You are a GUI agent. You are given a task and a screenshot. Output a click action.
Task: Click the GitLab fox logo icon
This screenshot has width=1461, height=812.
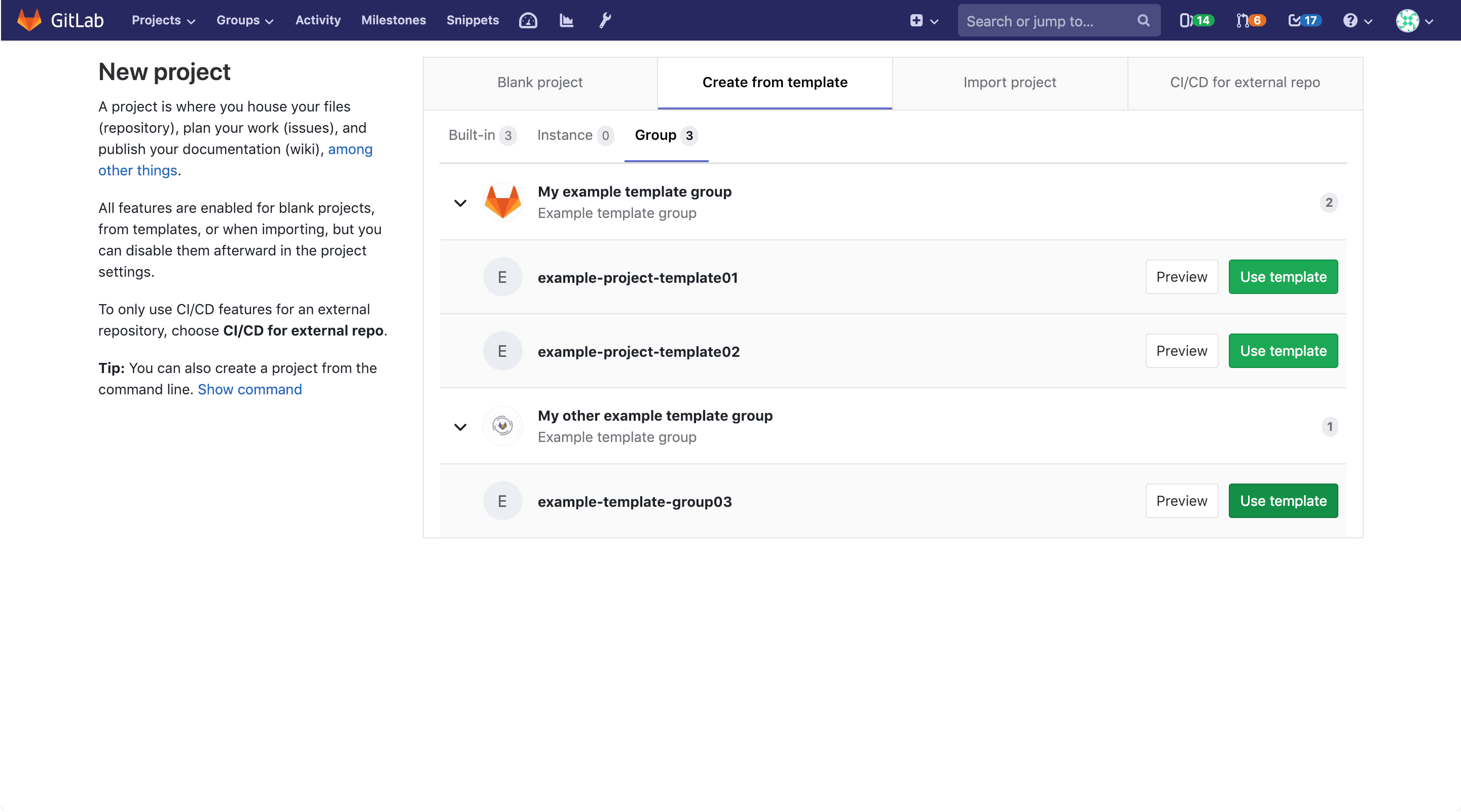click(28, 20)
